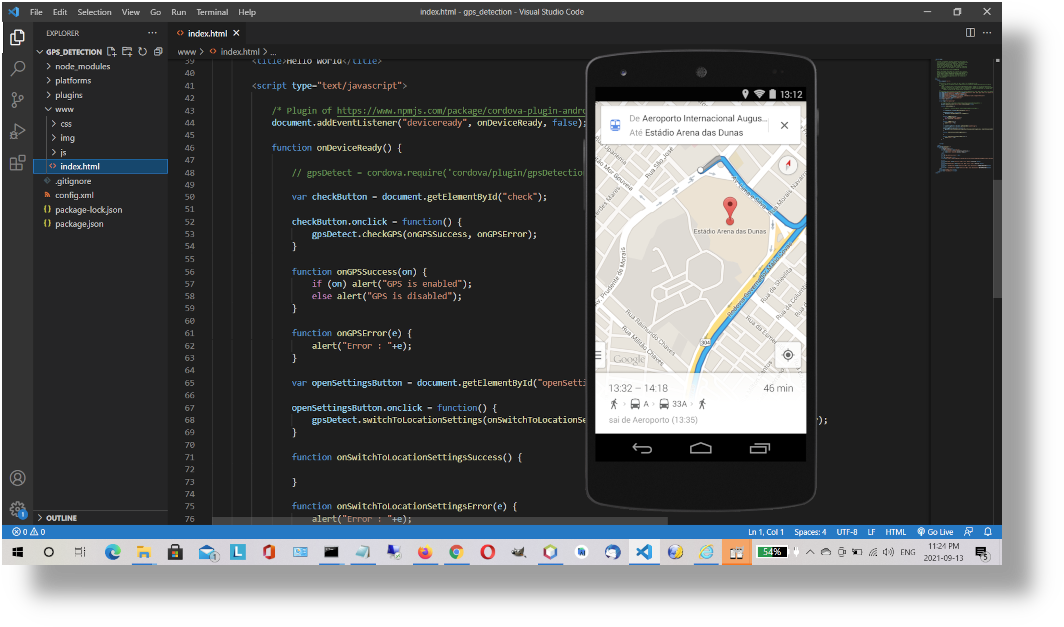This screenshot has width=1064, height=627.
Task: Tap the Android recent apps button
Action: point(759,448)
